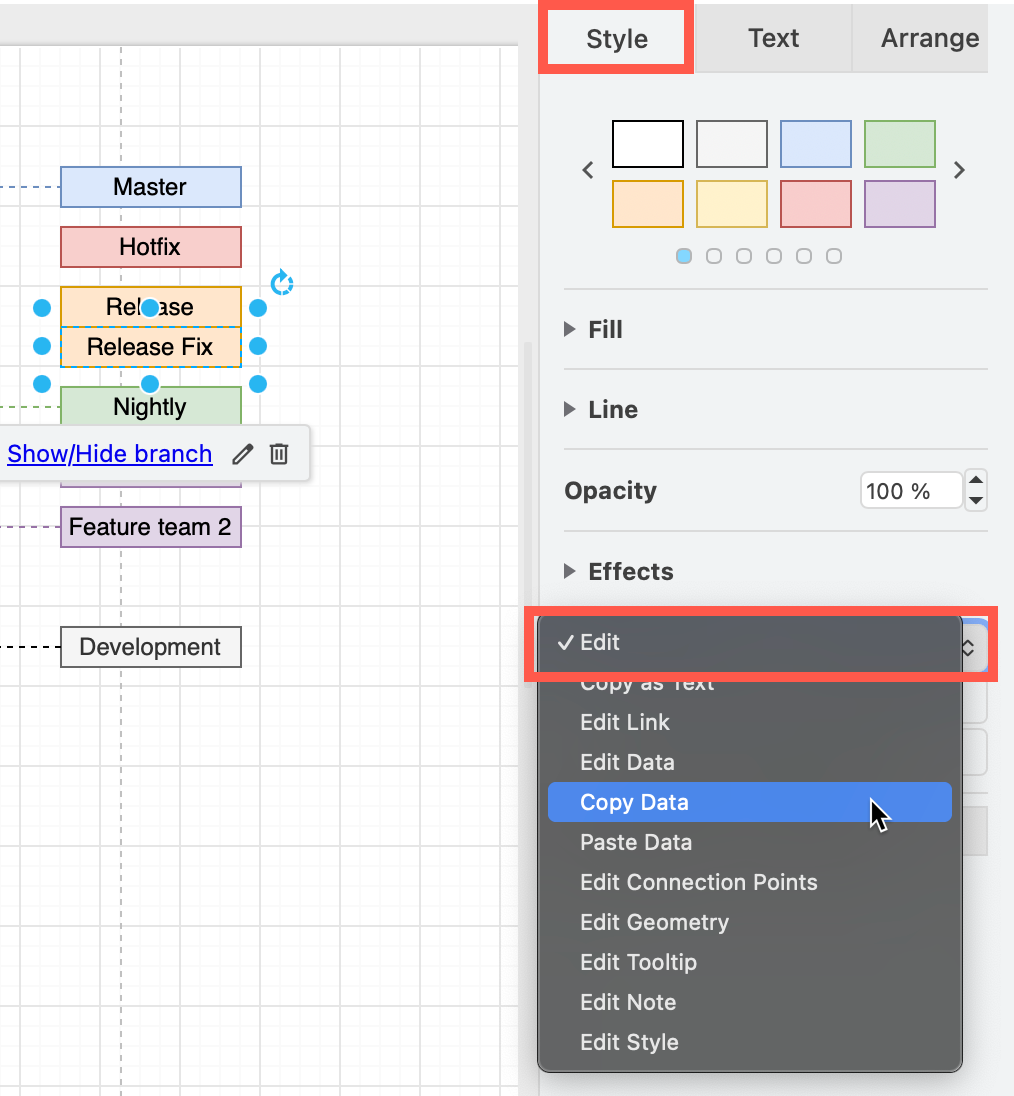Apply the white style swatch
1014x1096 pixels.
click(x=648, y=144)
